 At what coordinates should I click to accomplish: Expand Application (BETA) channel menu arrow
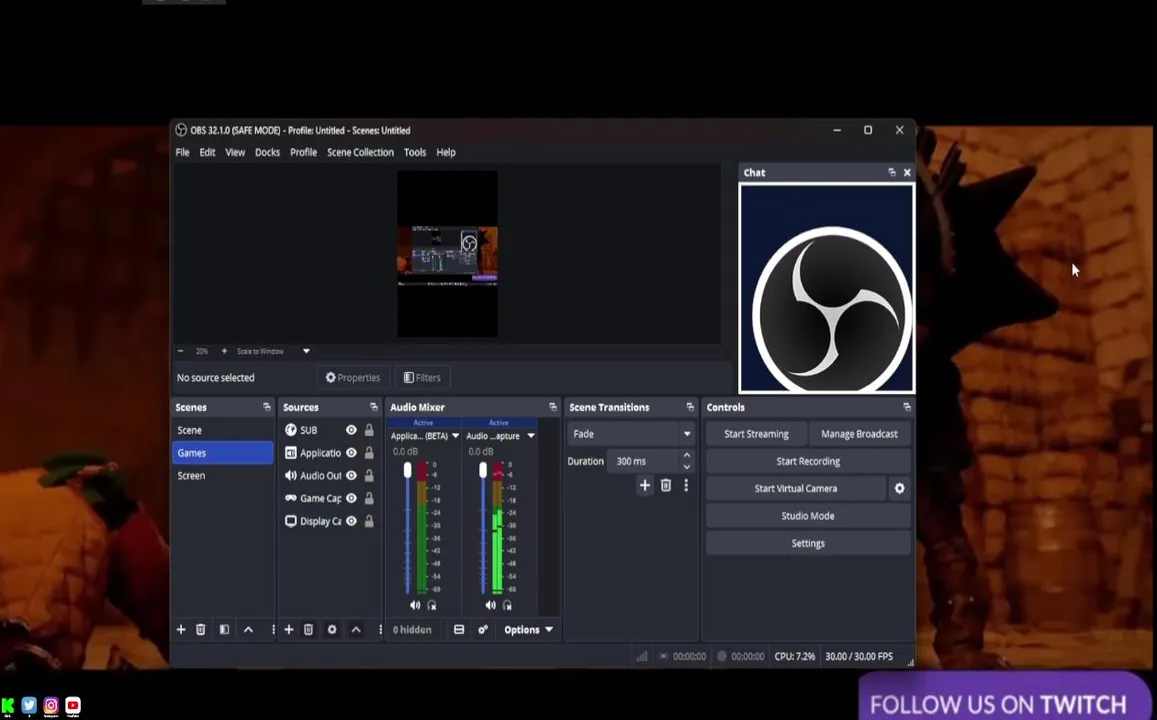click(x=455, y=436)
